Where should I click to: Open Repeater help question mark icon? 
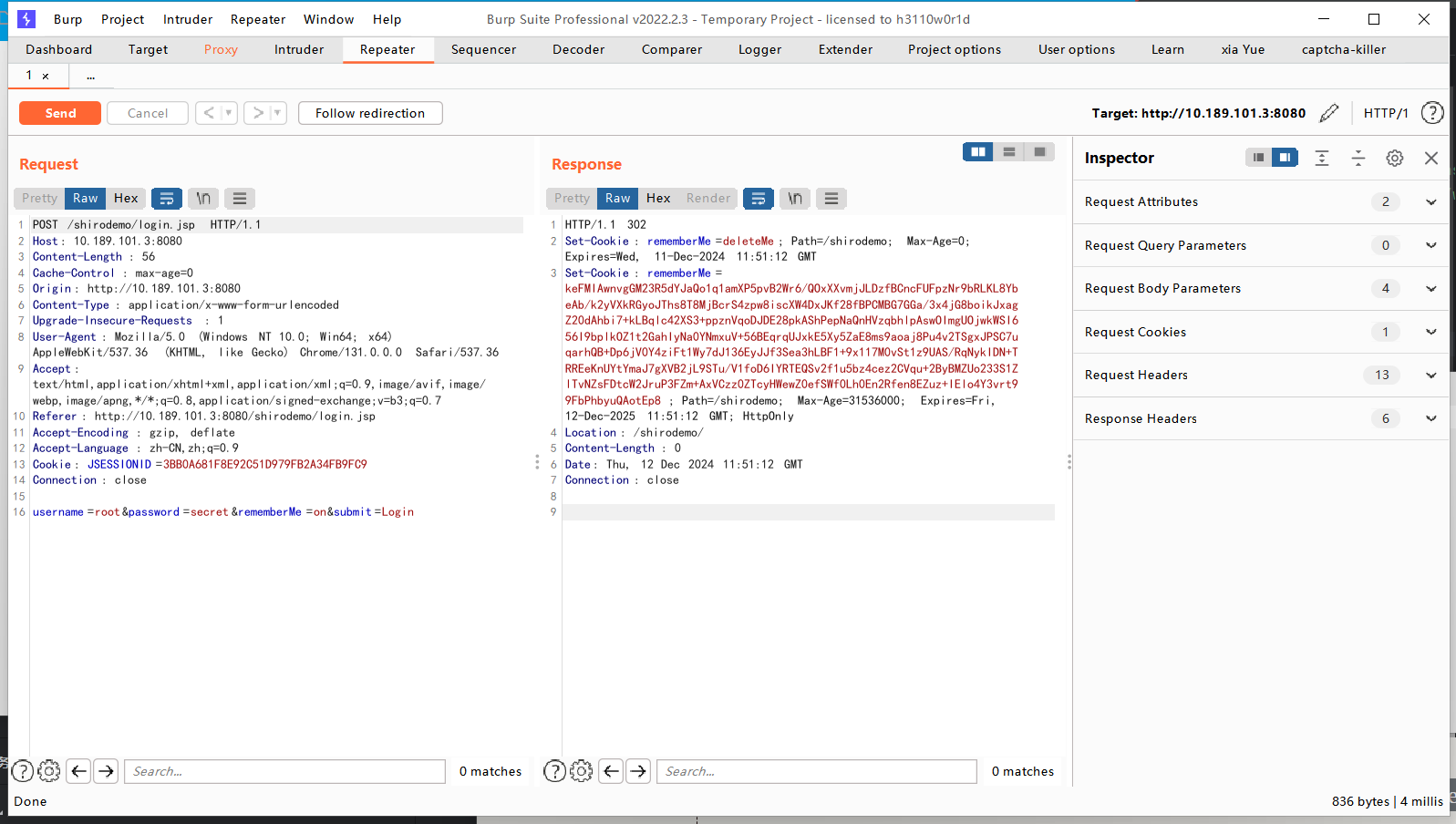(1432, 113)
